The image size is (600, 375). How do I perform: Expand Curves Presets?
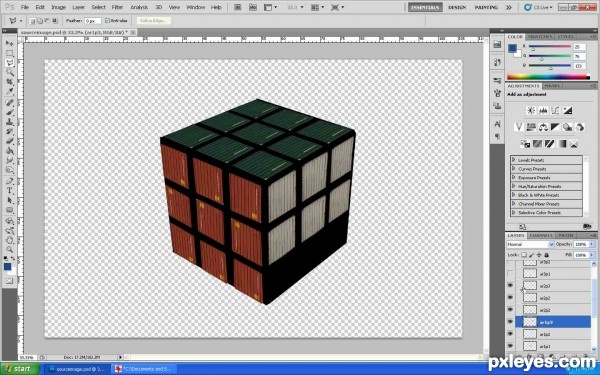click(x=514, y=169)
